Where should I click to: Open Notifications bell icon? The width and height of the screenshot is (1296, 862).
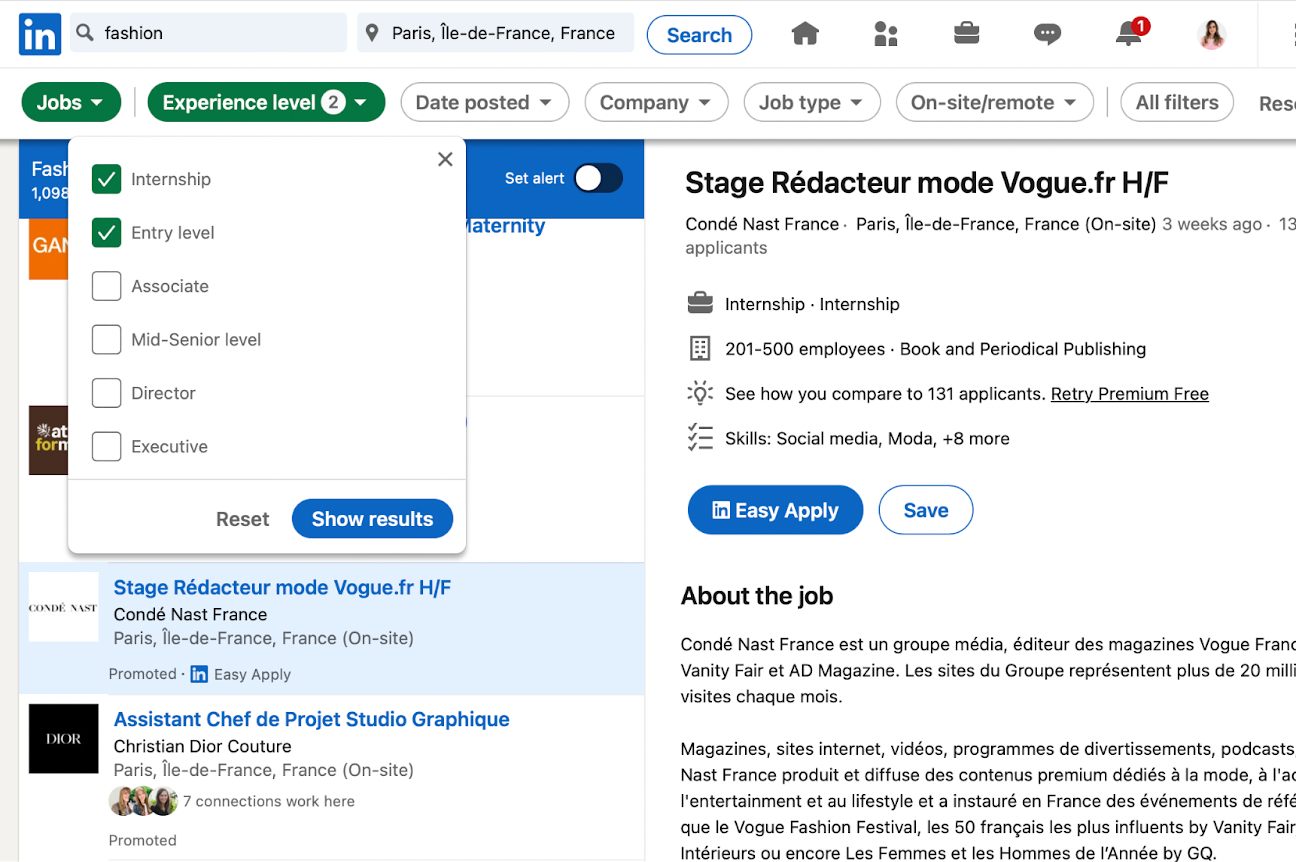1129,33
